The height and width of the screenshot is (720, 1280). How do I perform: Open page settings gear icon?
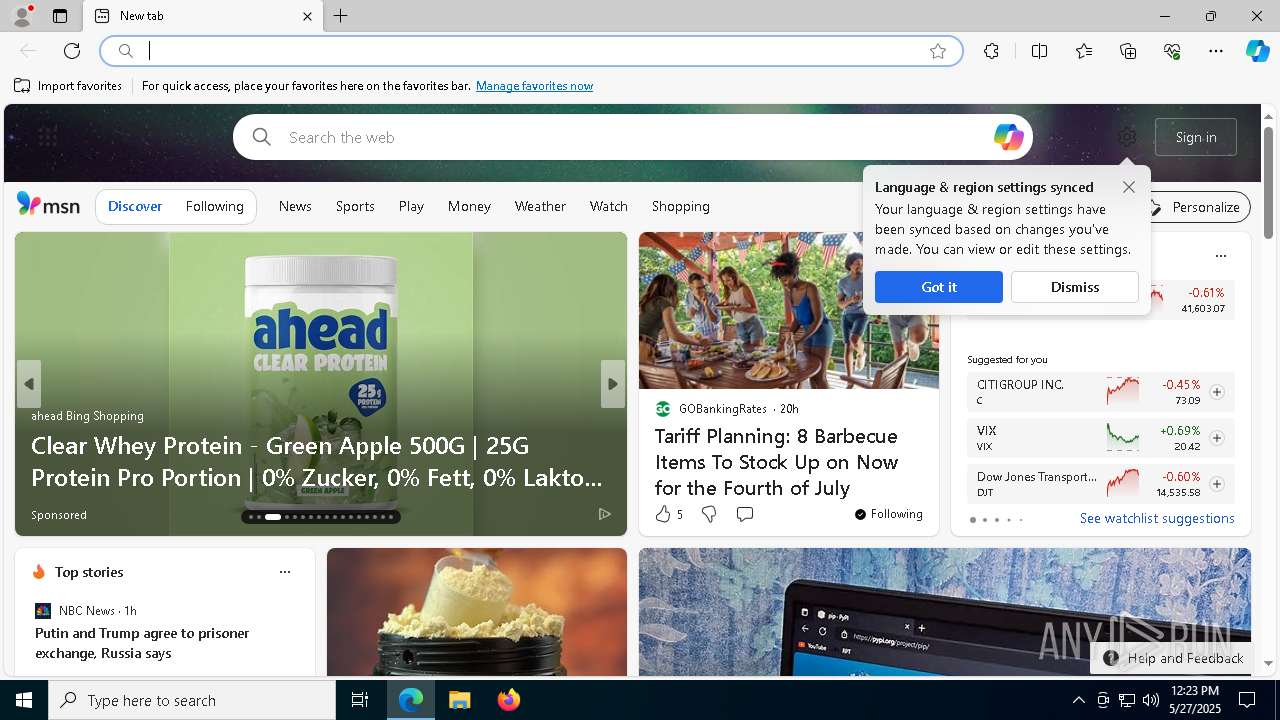pyautogui.click(x=1127, y=137)
